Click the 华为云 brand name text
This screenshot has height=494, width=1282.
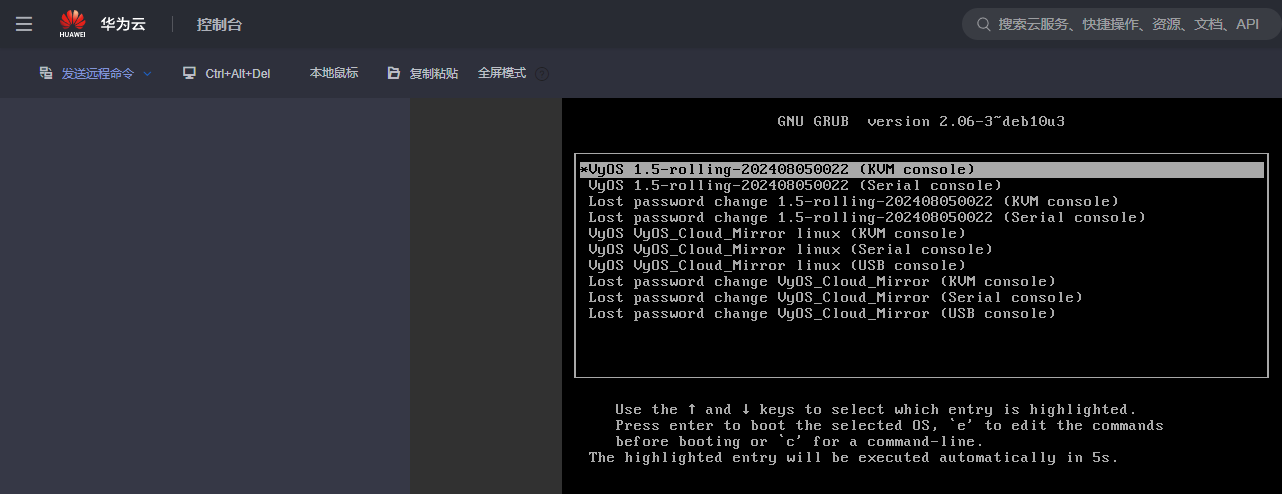(123, 24)
